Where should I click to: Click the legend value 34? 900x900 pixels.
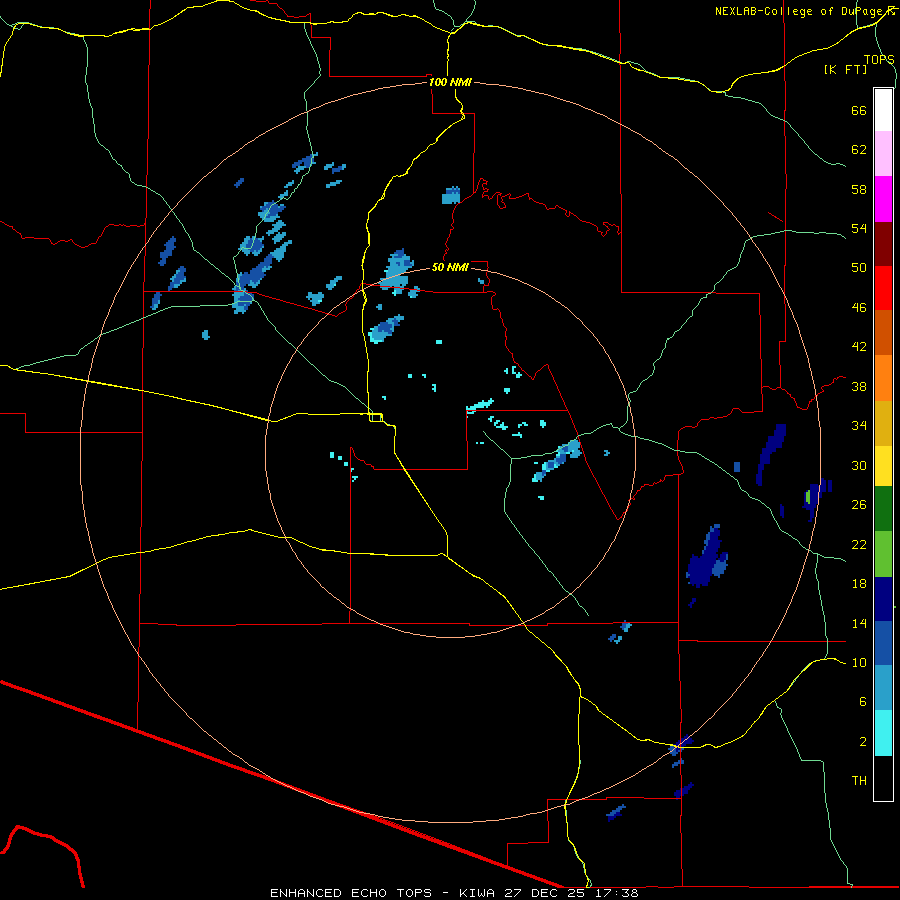859,425
